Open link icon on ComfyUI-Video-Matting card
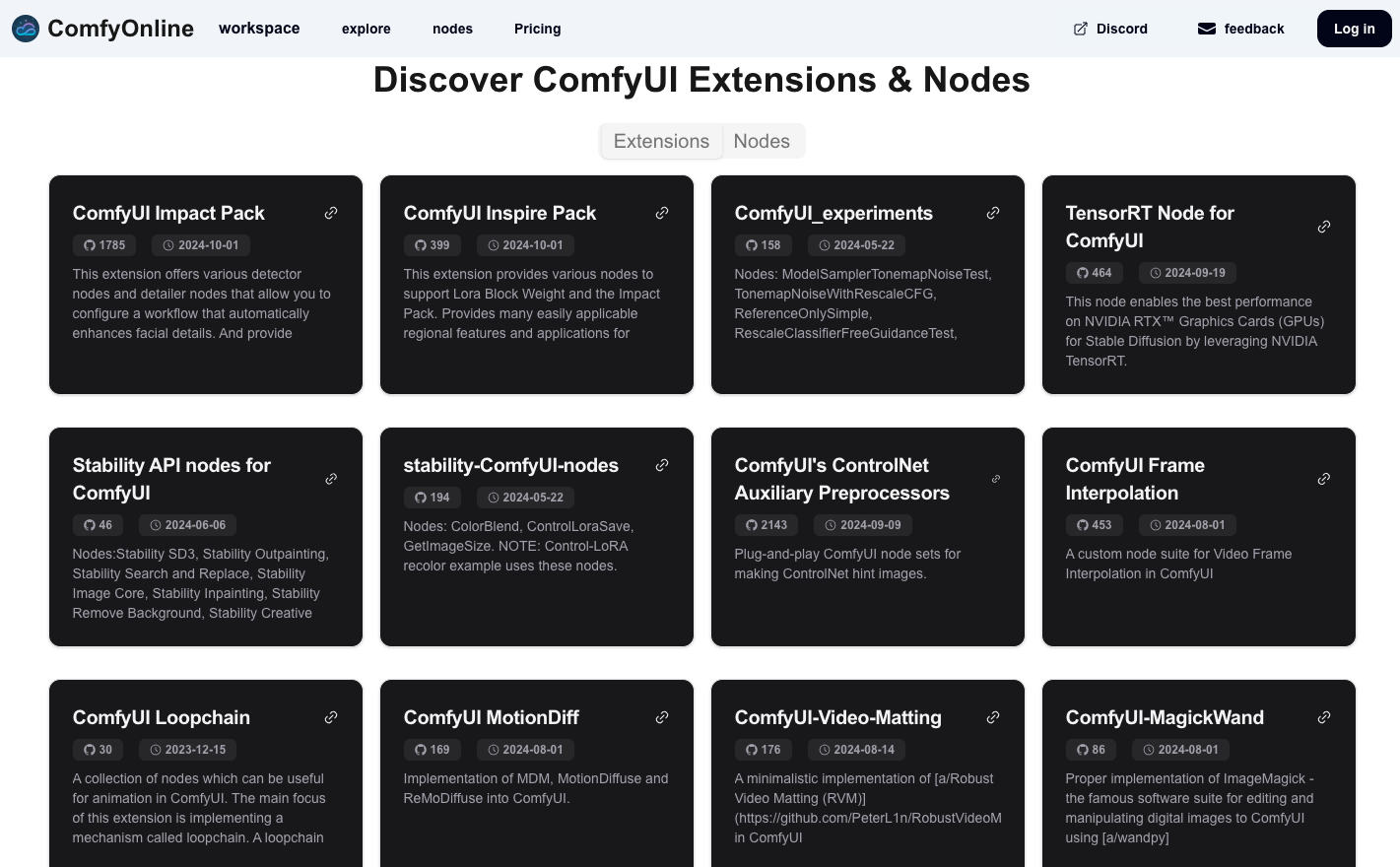 [993, 717]
